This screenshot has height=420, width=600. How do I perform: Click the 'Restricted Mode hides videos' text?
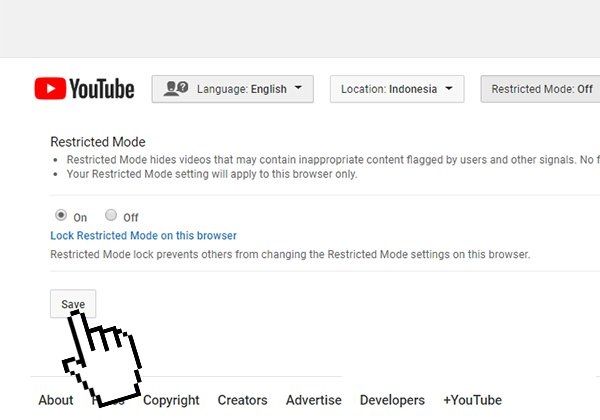pyautogui.click(x=333, y=160)
